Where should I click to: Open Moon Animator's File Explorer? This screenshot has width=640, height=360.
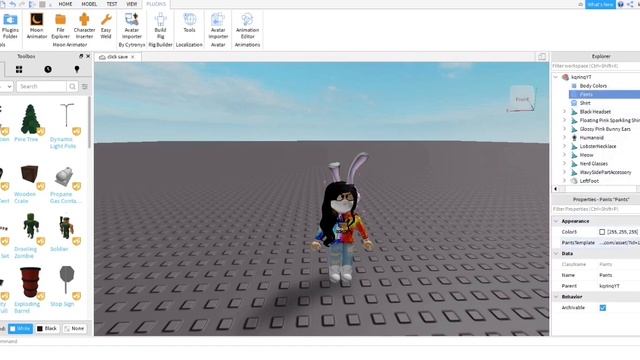click(x=60, y=25)
